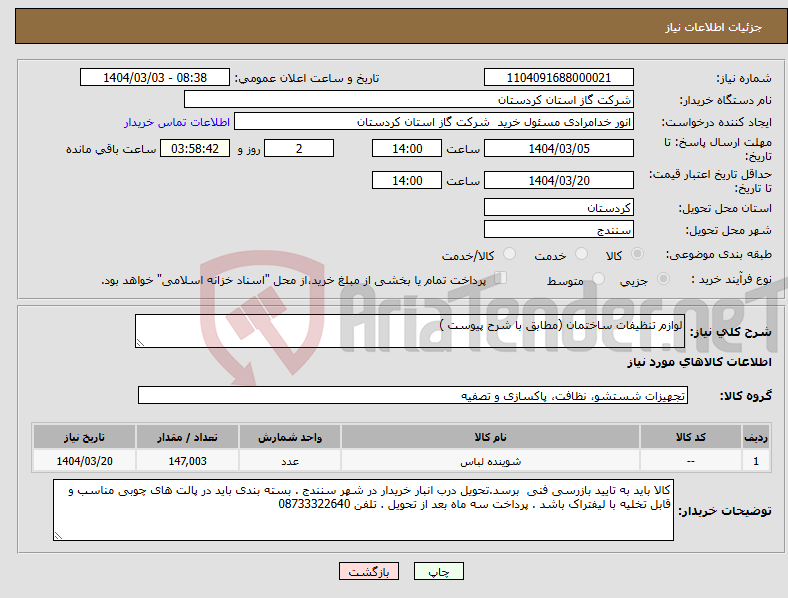
Task: Click the resize grip of توضیحات خریدار box
Action: pos(58,536)
